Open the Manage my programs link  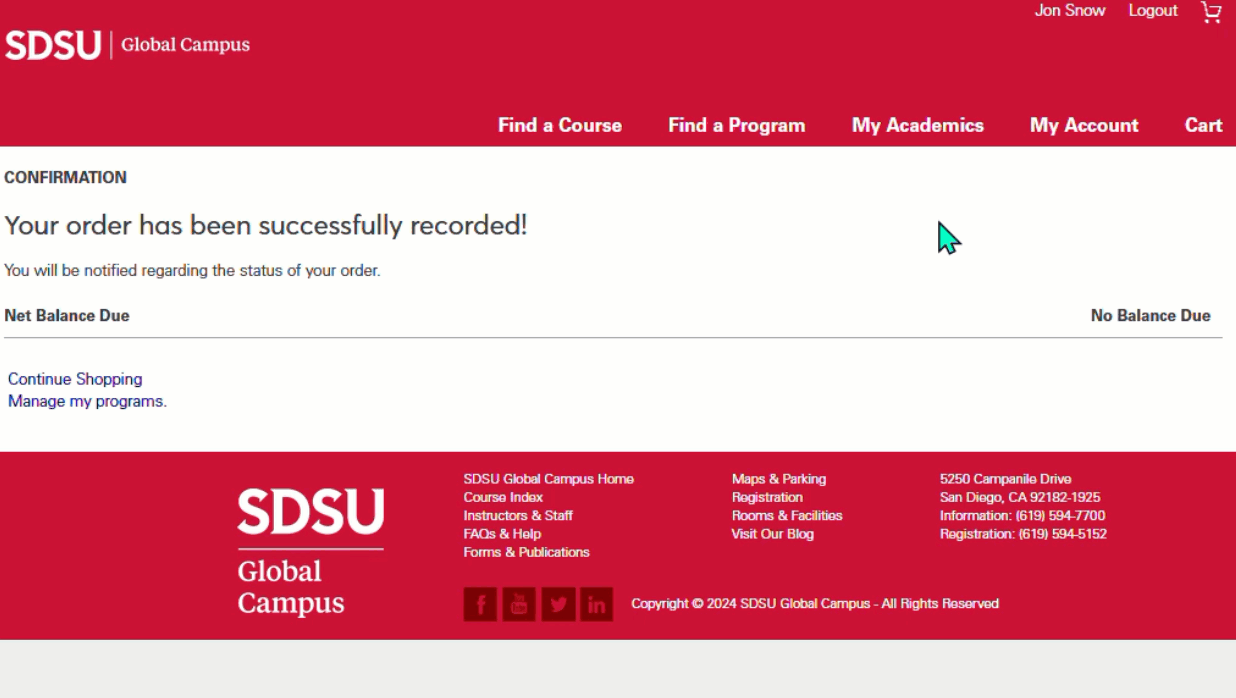coord(87,401)
